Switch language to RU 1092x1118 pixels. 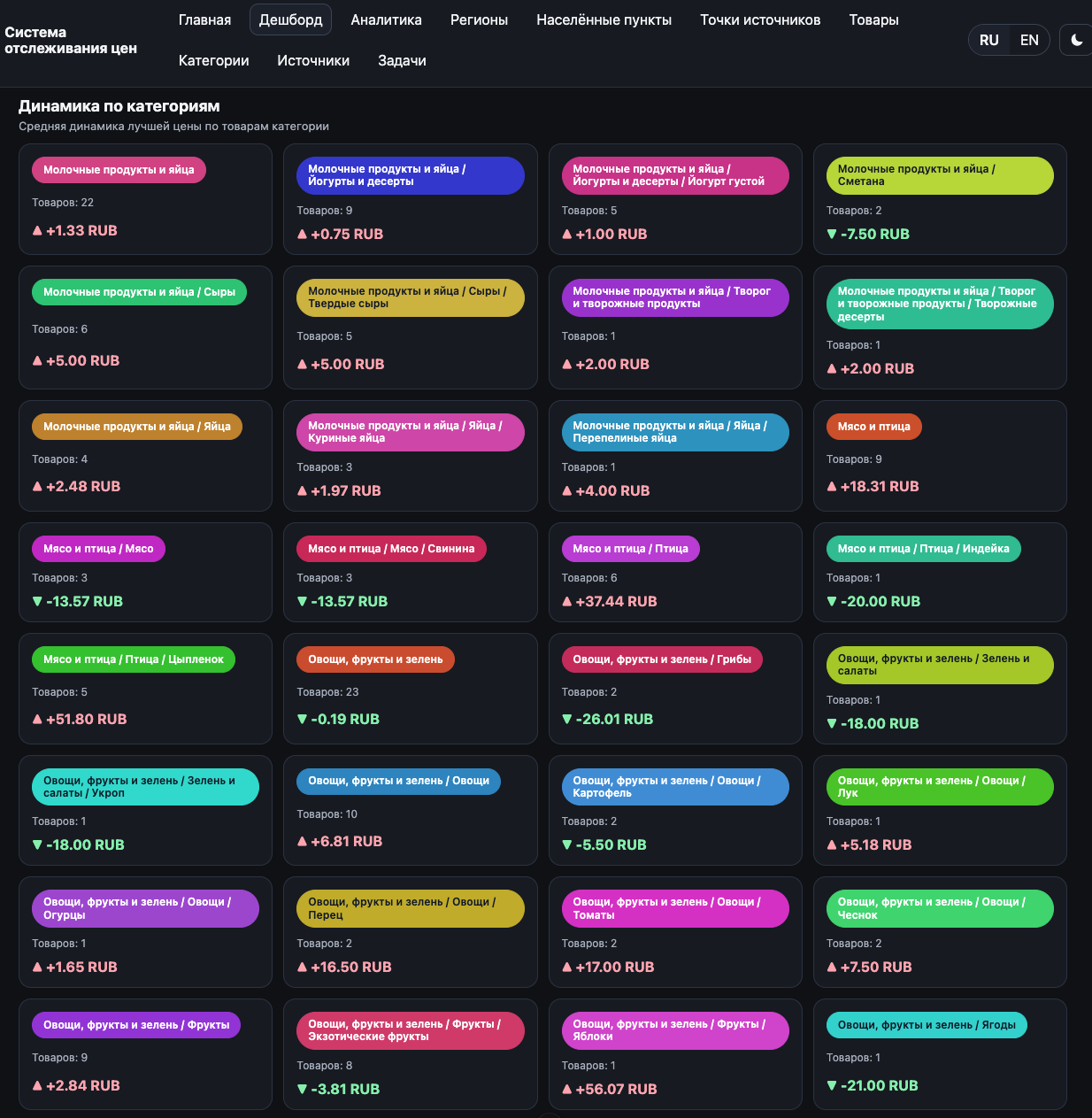click(x=988, y=40)
